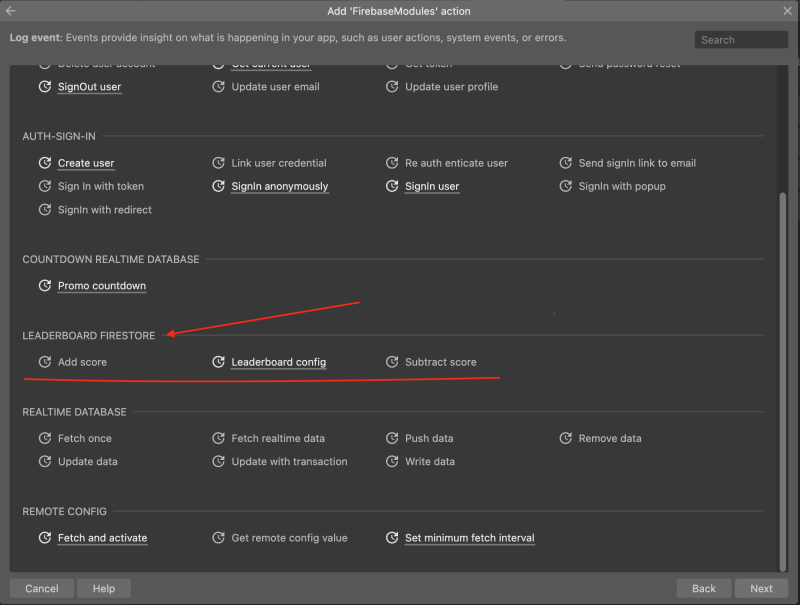Click the Push data icon
The width and height of the screenshot is (800, 605).
tap(392, 438)
